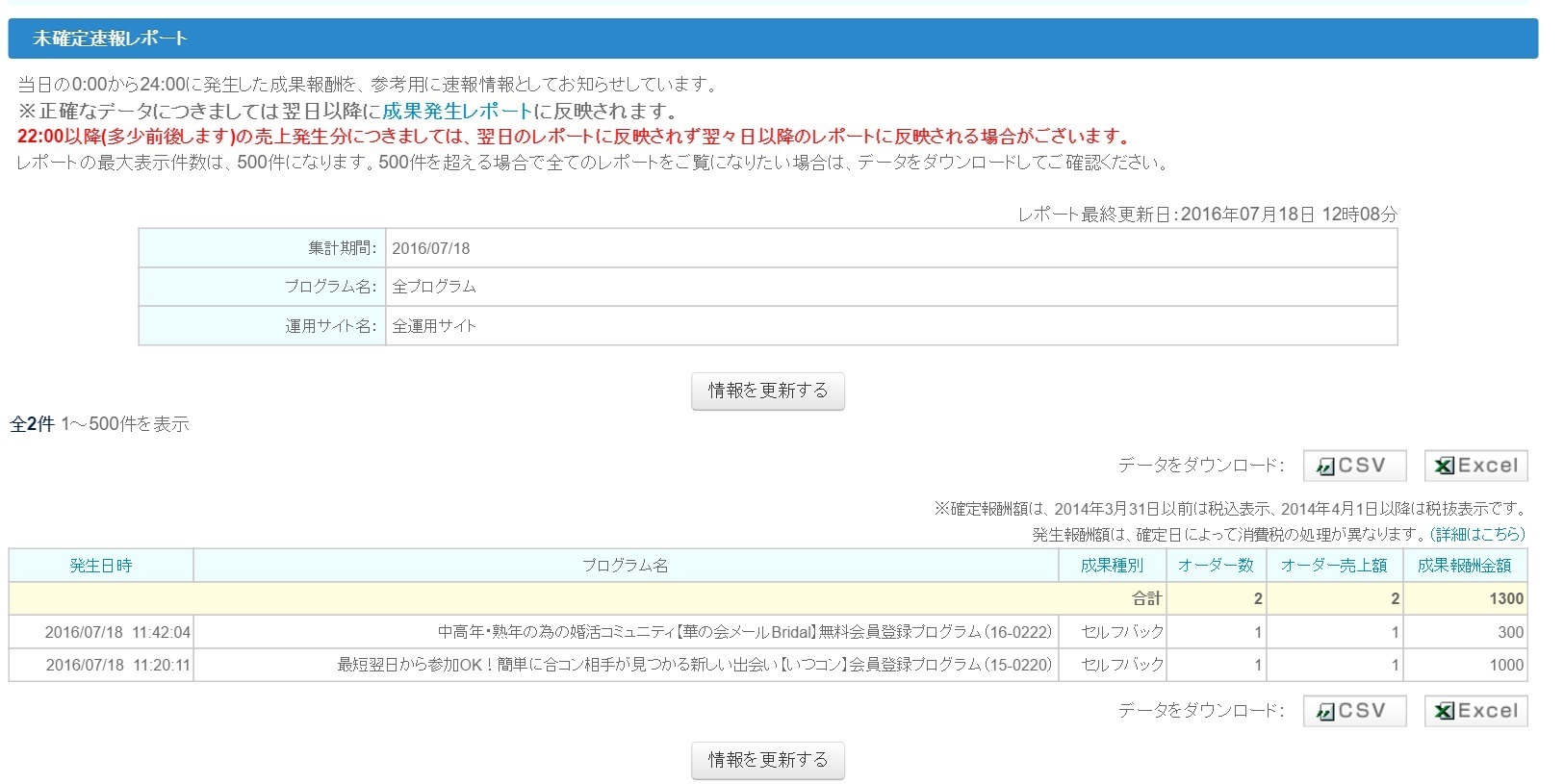This screenshot has width=1564, height=784.
Task: Click the red 22:00以降 warning notice
Action: point(576,137)
